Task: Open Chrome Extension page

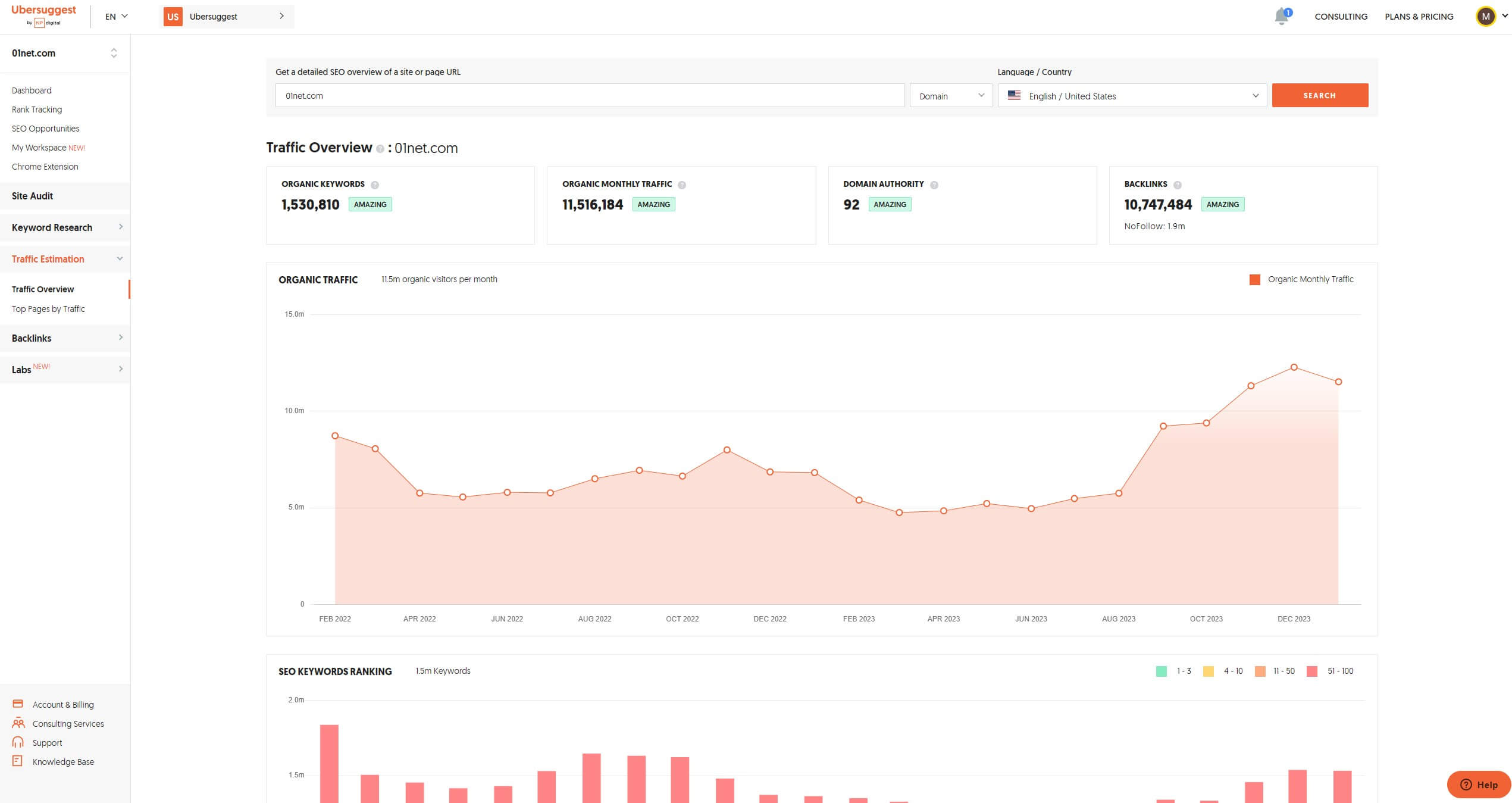Action: click(x=45, y=167)
